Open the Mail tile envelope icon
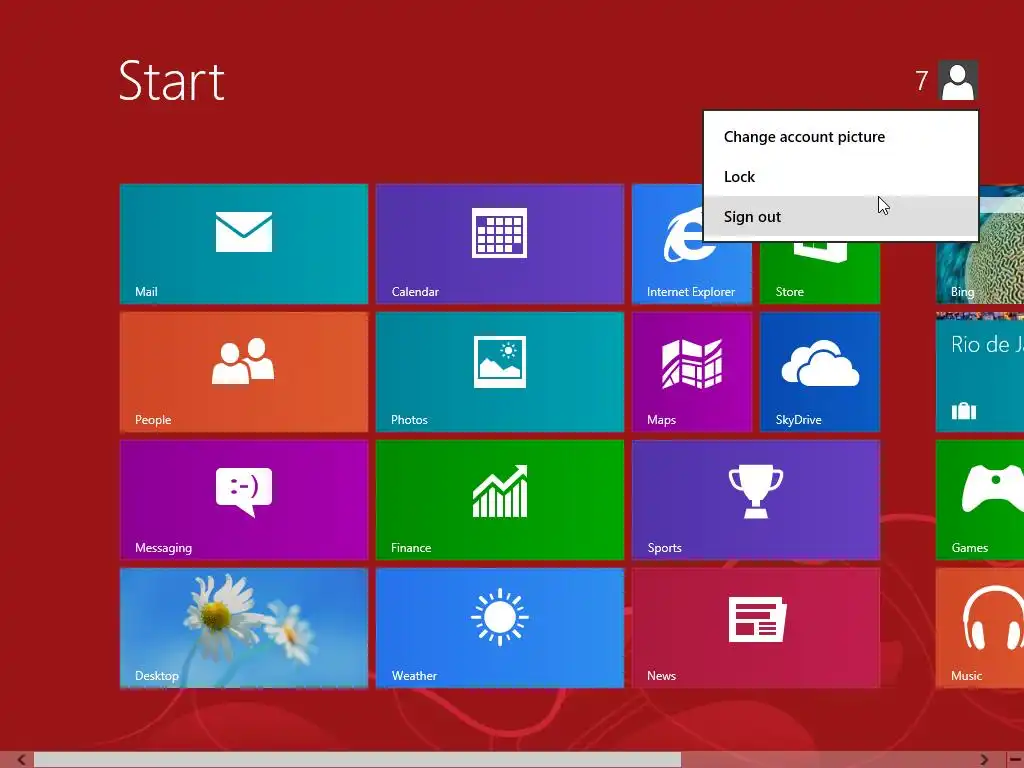 244,232
